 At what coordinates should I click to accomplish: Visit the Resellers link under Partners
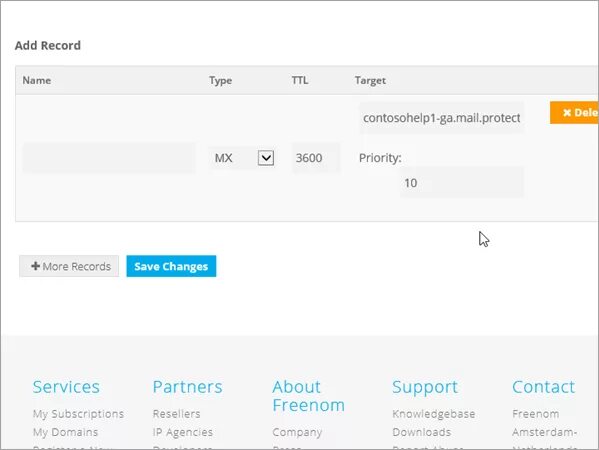tap(176, 414)
